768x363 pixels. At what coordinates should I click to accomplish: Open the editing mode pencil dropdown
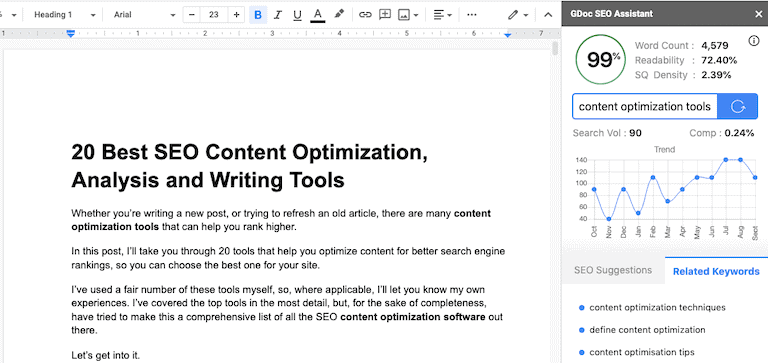click(x=518, y=15)
